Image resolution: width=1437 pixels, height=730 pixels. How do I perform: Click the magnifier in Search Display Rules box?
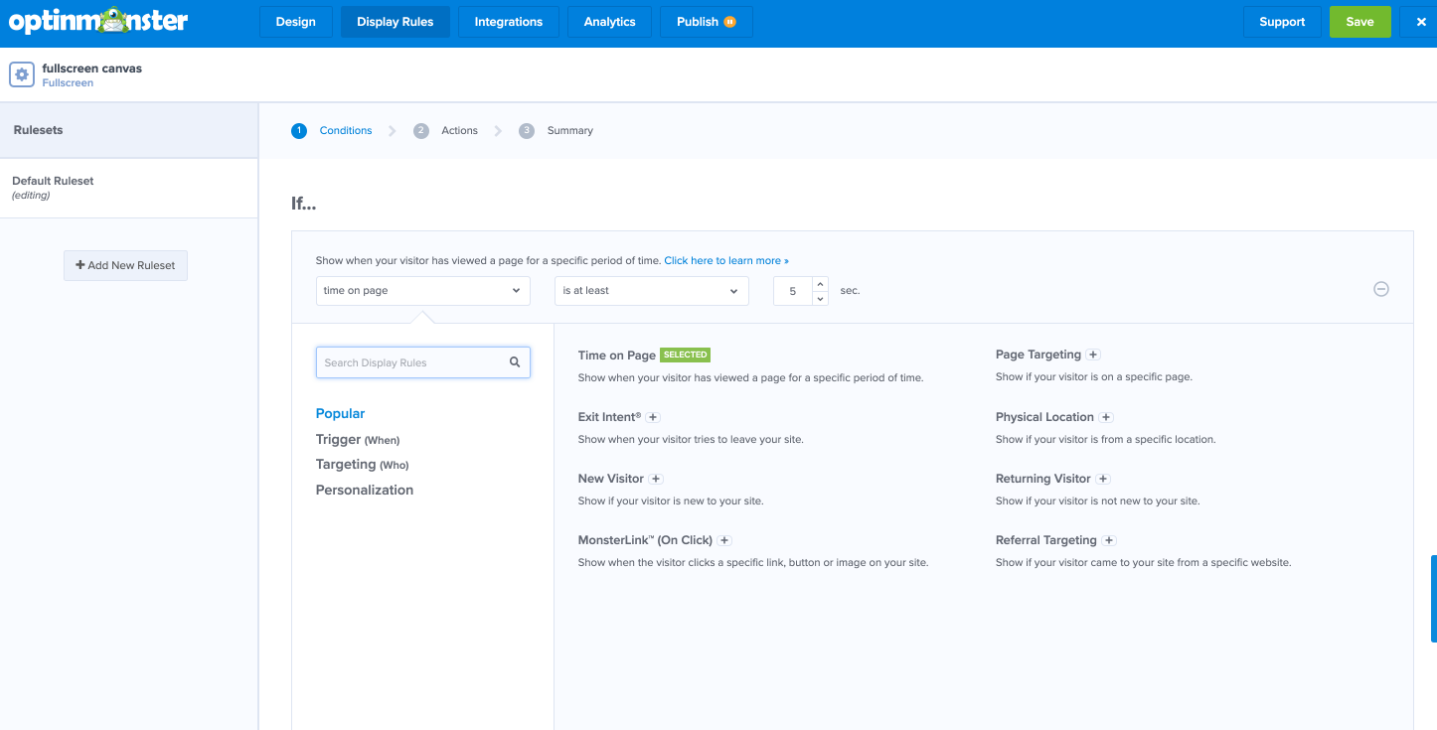click(x=515, y=361)
